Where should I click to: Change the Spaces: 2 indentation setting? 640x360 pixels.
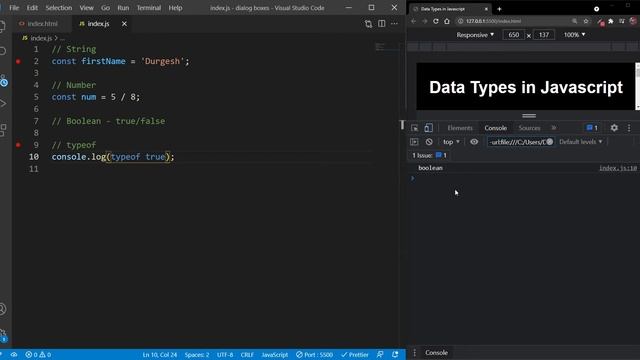tap(197, 354)
